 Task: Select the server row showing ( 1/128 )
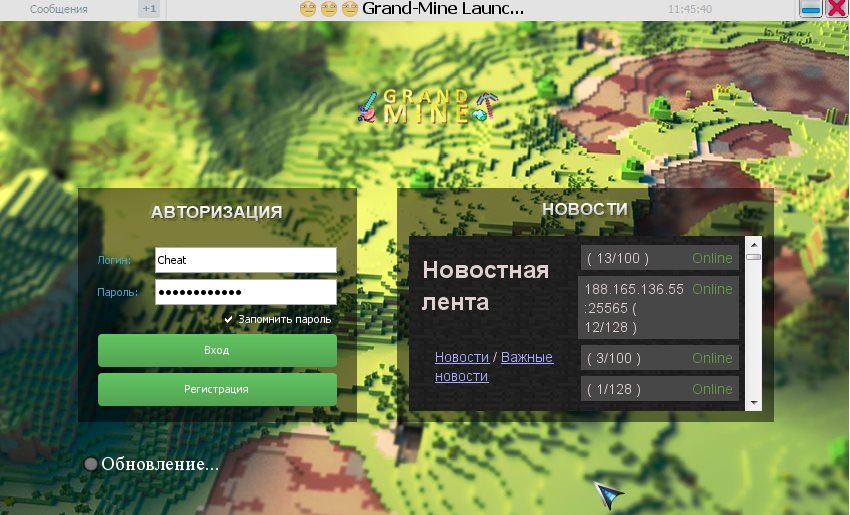pos(660,389)
